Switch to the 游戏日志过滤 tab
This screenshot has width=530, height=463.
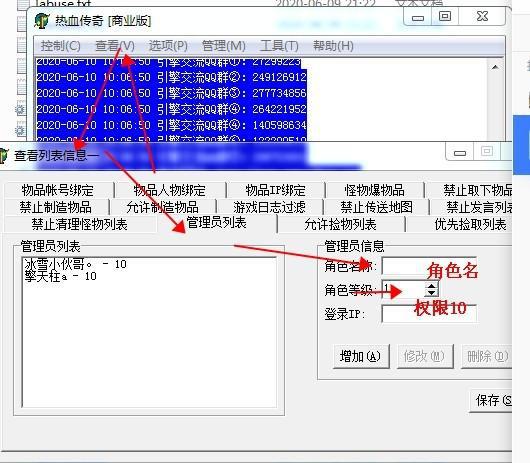269,207
